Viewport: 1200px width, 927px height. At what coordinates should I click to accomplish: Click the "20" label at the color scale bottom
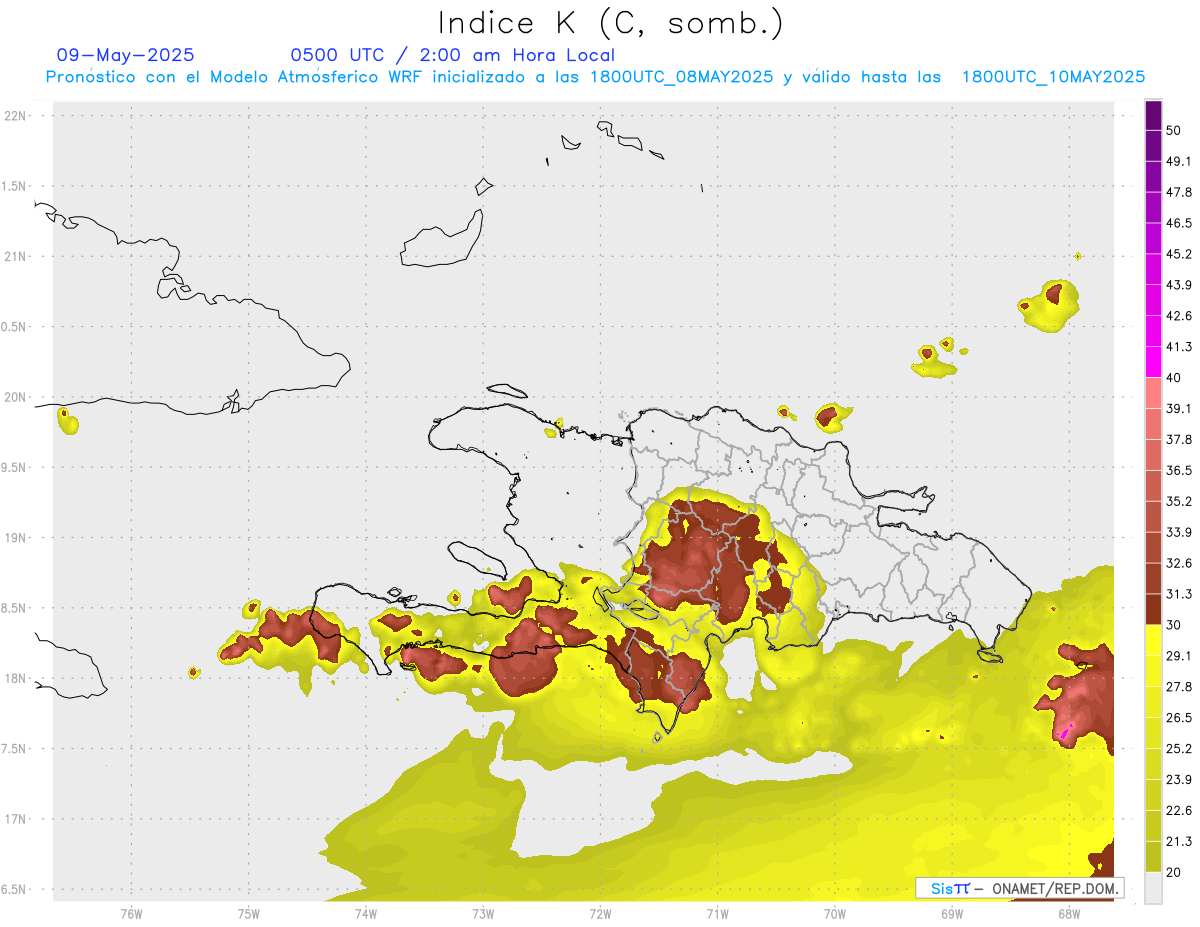[x=1174, y=873]
